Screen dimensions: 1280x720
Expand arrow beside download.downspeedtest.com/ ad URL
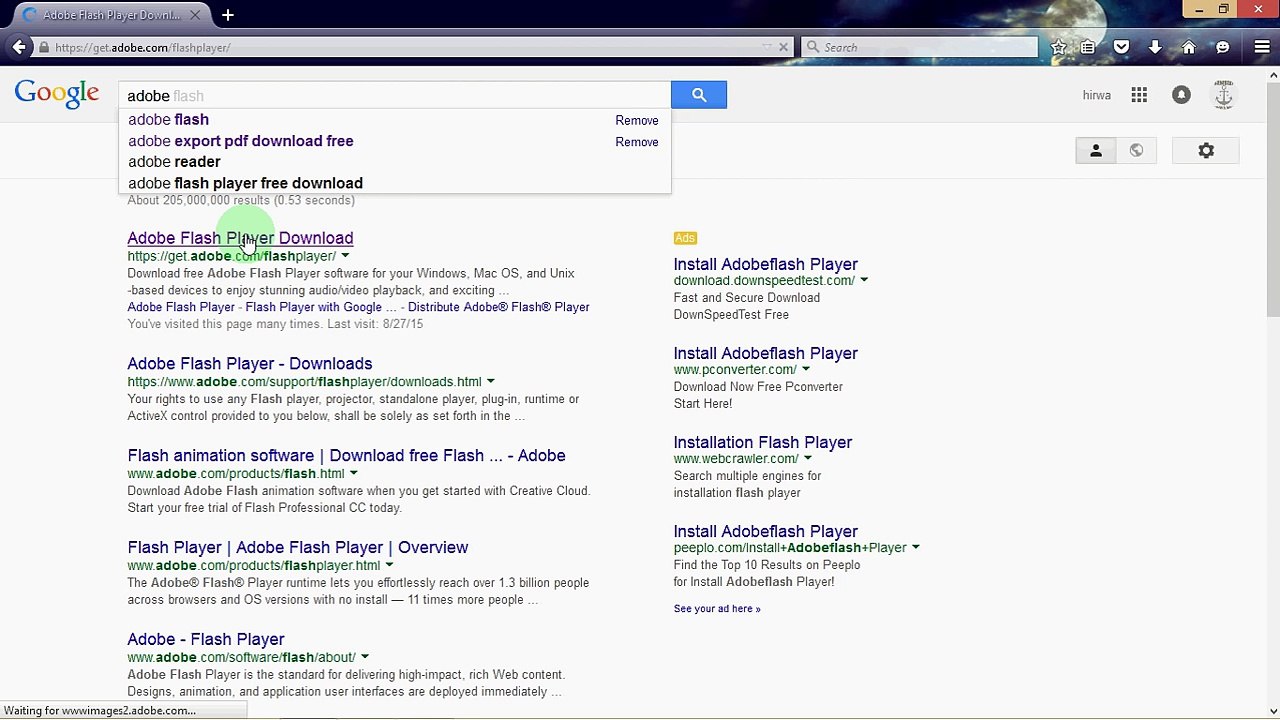(x=864, y=281)
